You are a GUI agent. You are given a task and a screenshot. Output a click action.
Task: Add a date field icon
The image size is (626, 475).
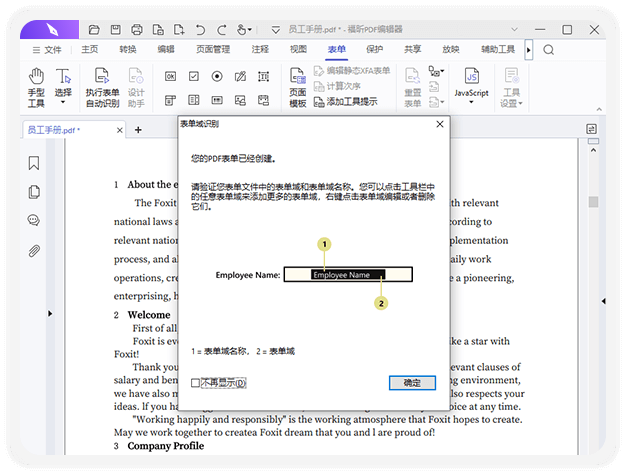[x=263, y=100]
